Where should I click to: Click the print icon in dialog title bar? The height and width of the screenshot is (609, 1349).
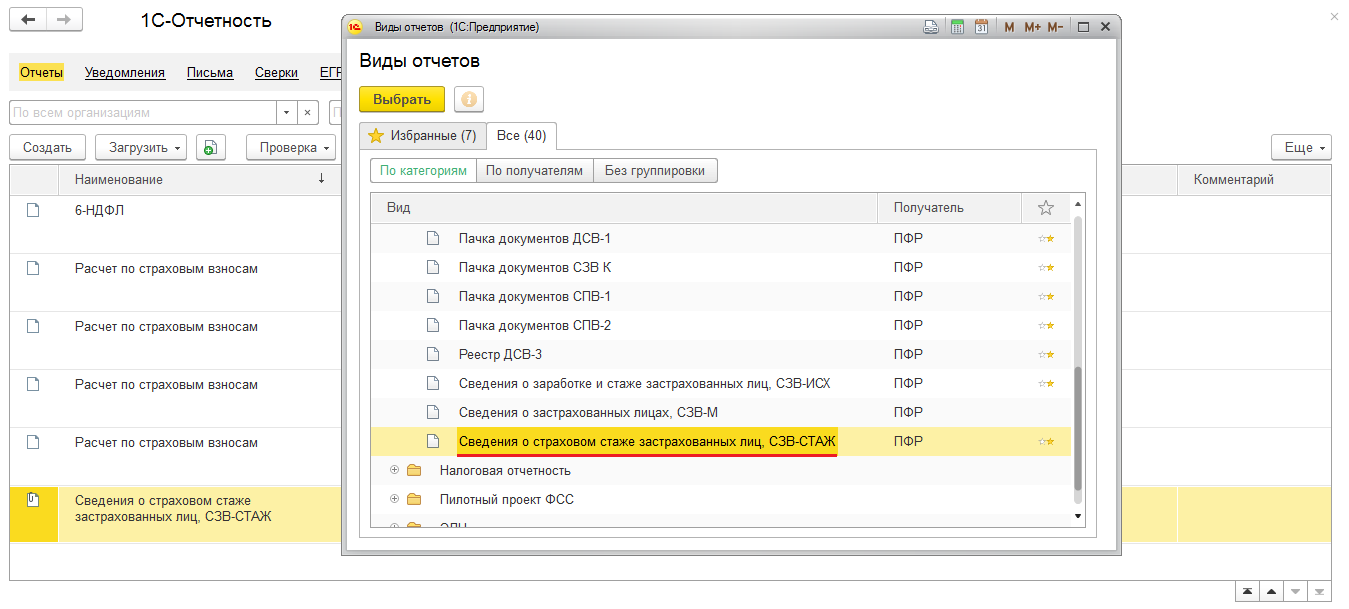(x=931, y=27)
